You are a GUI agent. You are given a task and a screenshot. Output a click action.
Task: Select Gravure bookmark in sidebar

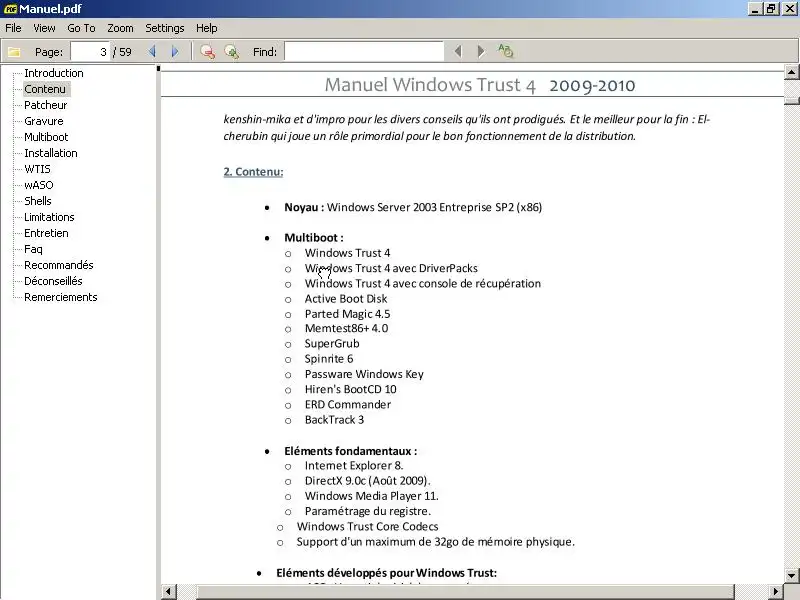(44, 121)
